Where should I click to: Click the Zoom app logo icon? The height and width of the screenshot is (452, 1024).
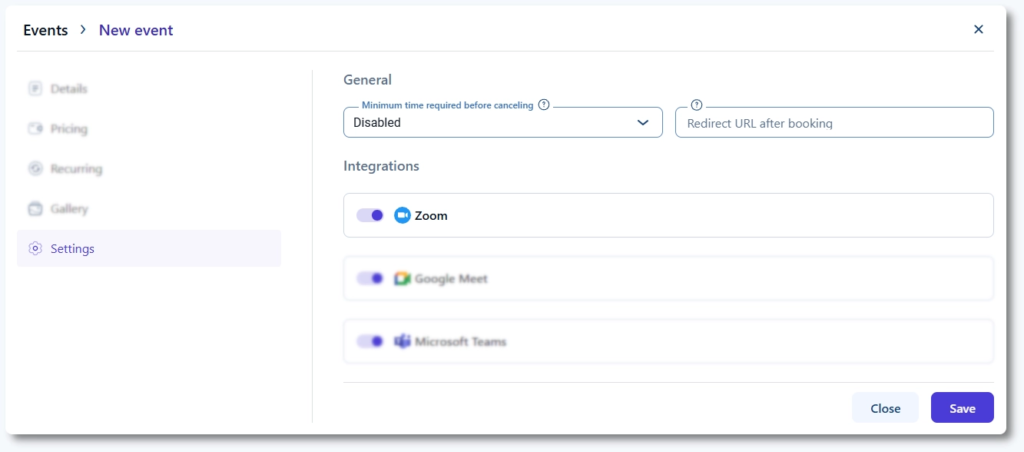[x=402, y=215]
